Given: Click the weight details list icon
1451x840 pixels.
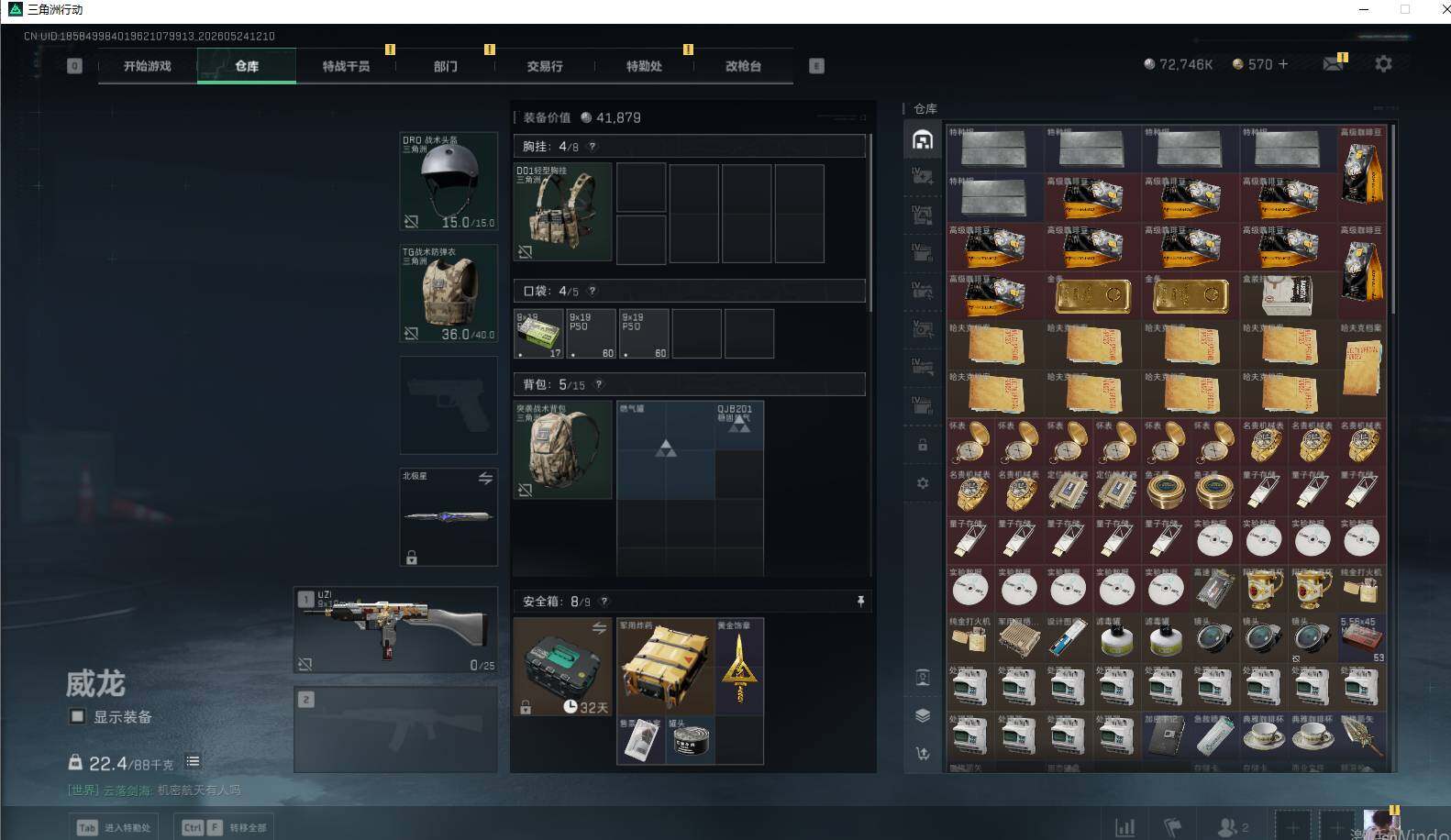Looking at the screenshot, I should pyautogui.click(x=193, y=761).
